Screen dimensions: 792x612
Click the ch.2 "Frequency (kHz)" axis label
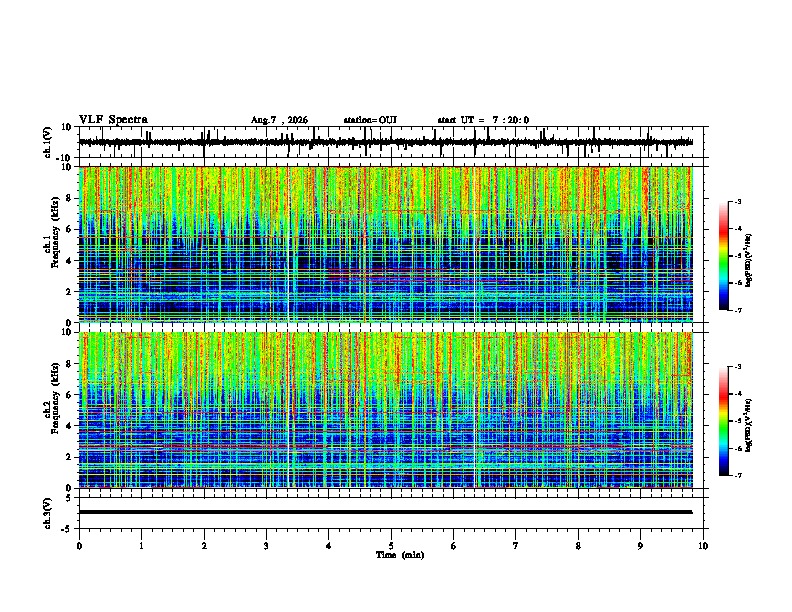coord(55,398)
